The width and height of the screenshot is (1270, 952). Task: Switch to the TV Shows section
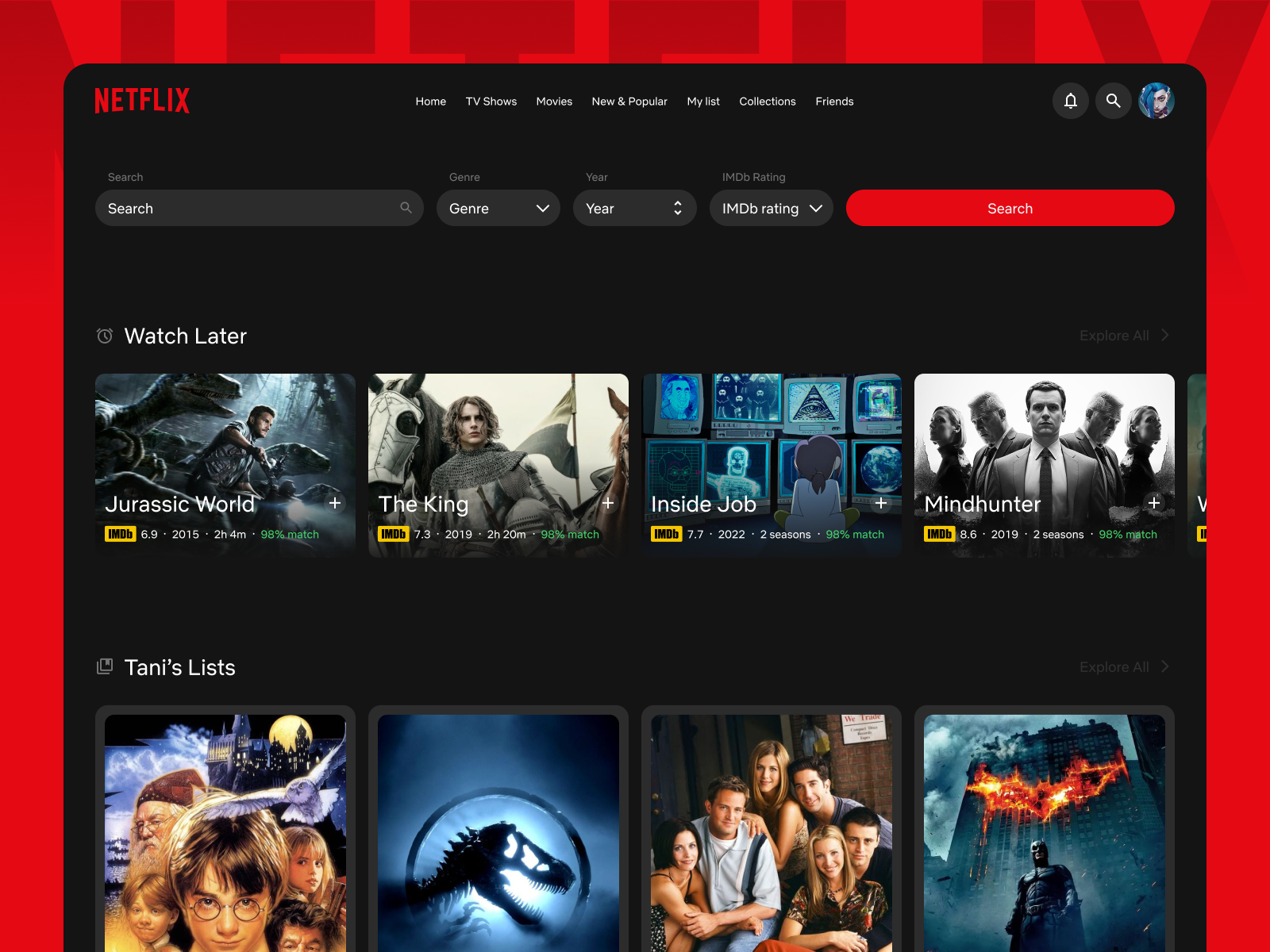[x=491, y=101]
